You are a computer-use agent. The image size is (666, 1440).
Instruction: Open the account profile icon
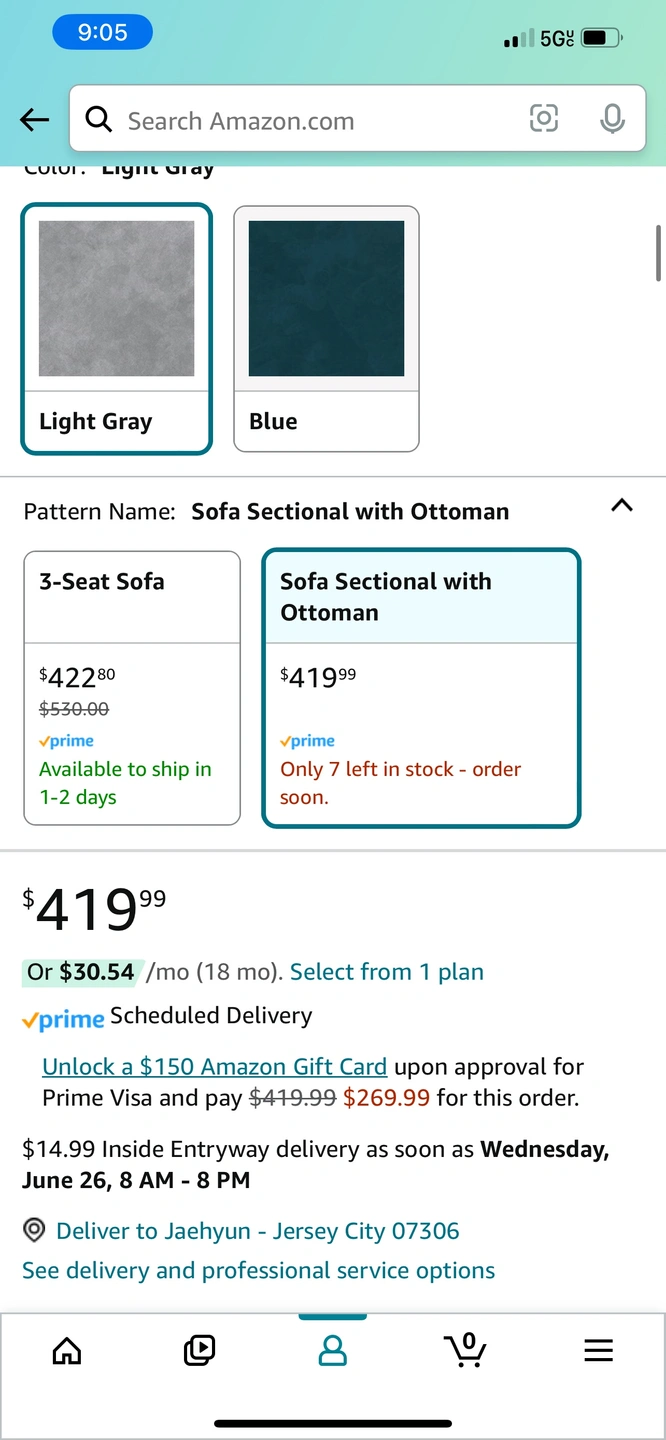(x=332, y=1351)
